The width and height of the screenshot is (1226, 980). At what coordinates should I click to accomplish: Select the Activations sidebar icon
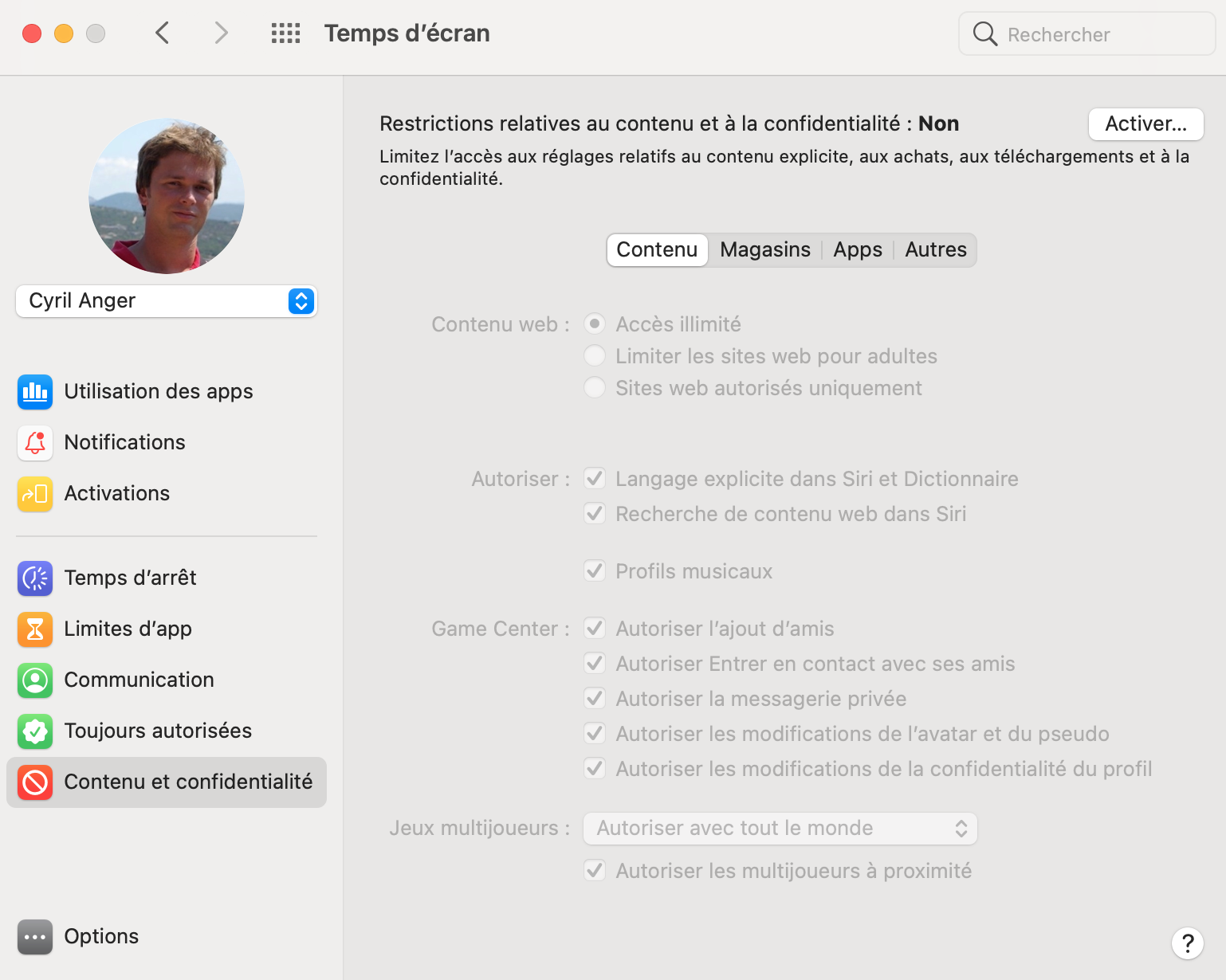click(35, 494)
